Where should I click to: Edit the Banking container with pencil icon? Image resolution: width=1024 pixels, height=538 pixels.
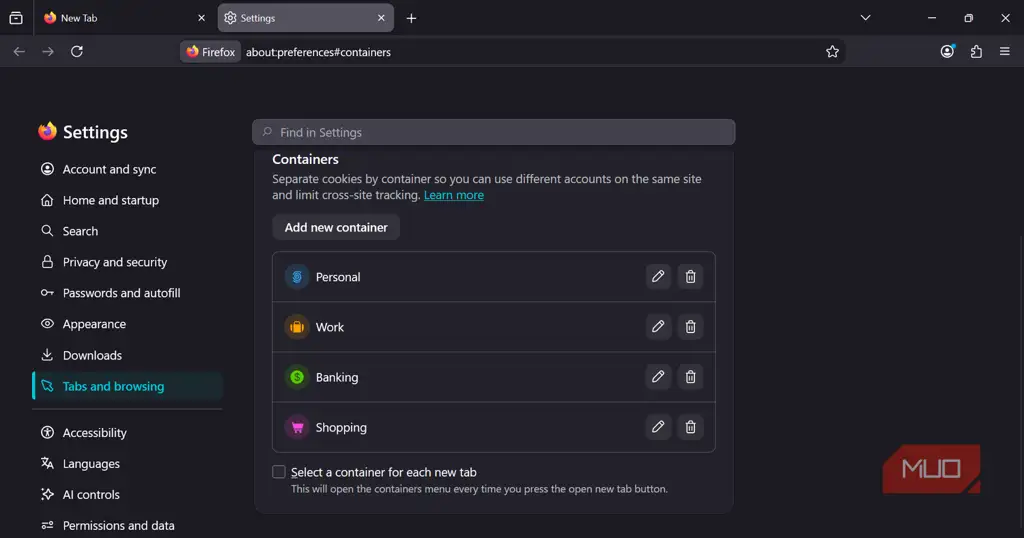658,377
